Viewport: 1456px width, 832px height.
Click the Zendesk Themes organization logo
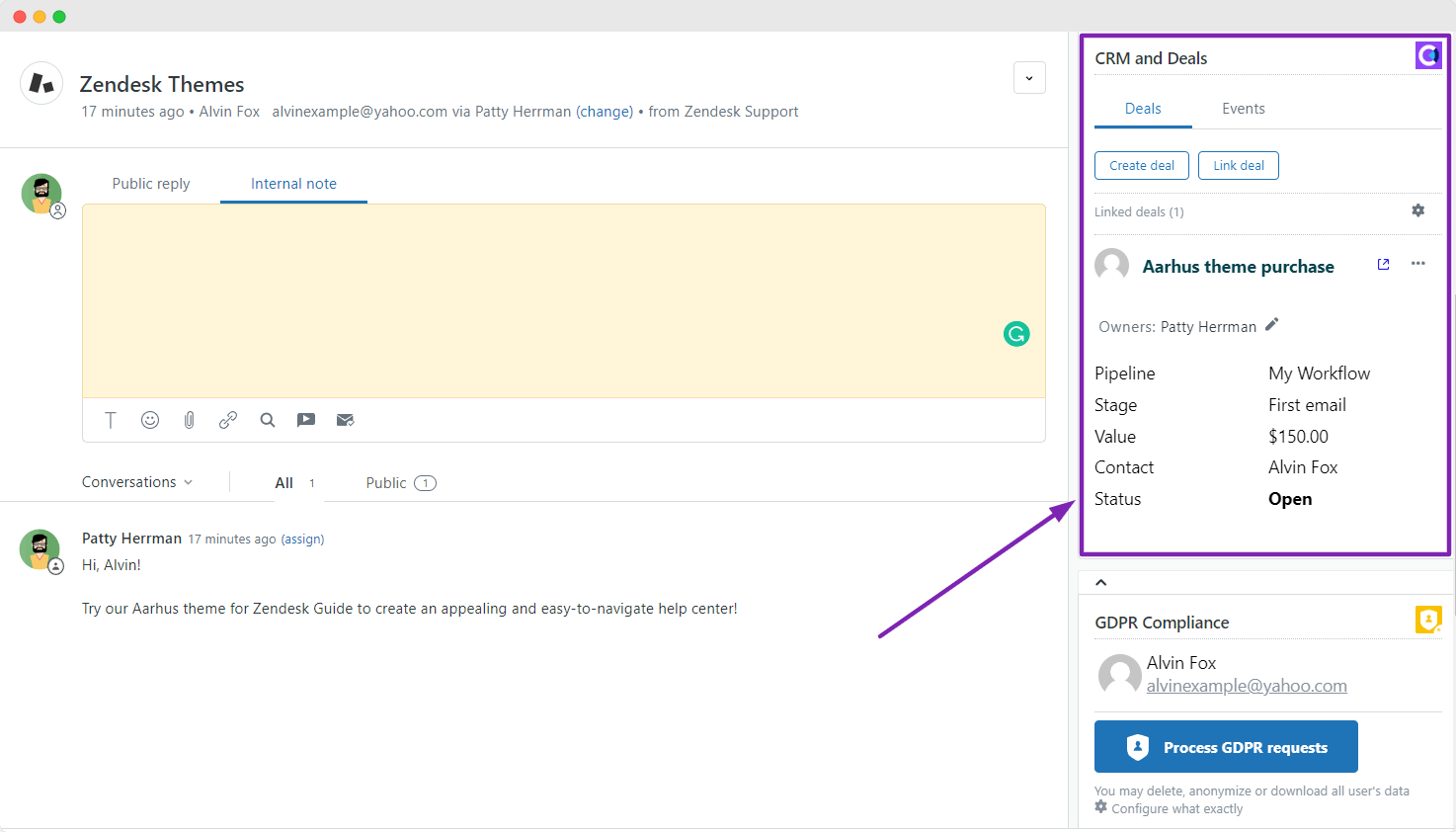click(41, 84)
